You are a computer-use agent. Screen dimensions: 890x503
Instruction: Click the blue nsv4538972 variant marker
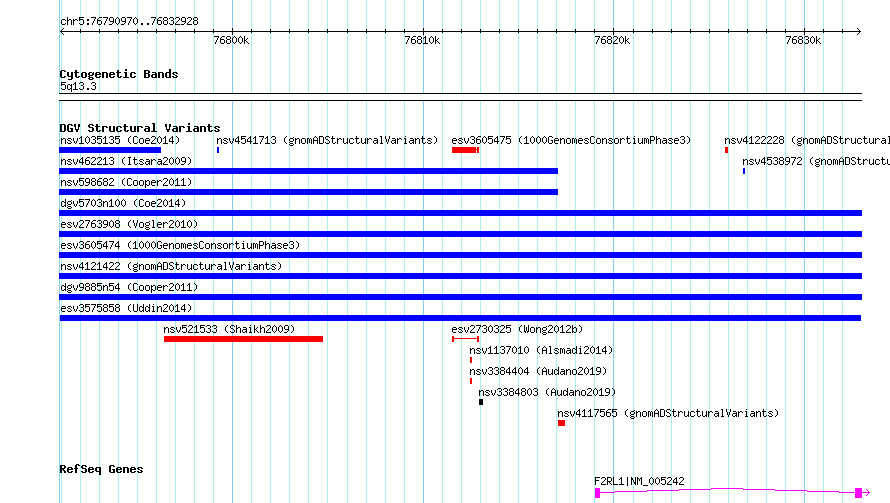[x=744, y=171]
